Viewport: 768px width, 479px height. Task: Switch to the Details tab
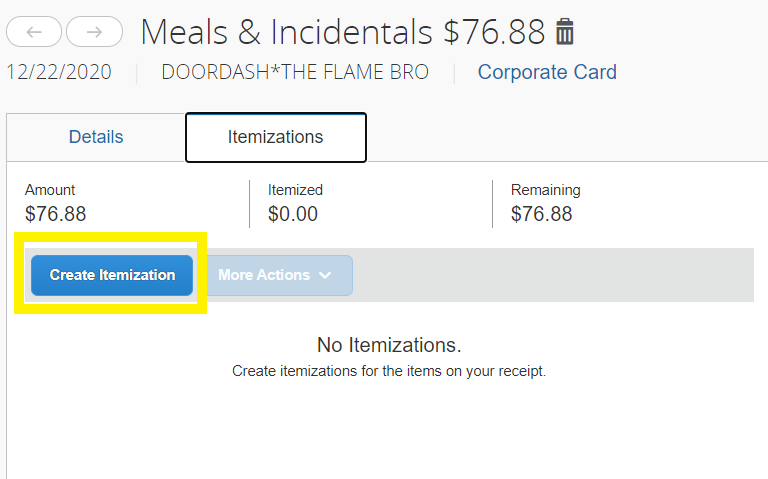pyautogui.click(x=96, y=137)
